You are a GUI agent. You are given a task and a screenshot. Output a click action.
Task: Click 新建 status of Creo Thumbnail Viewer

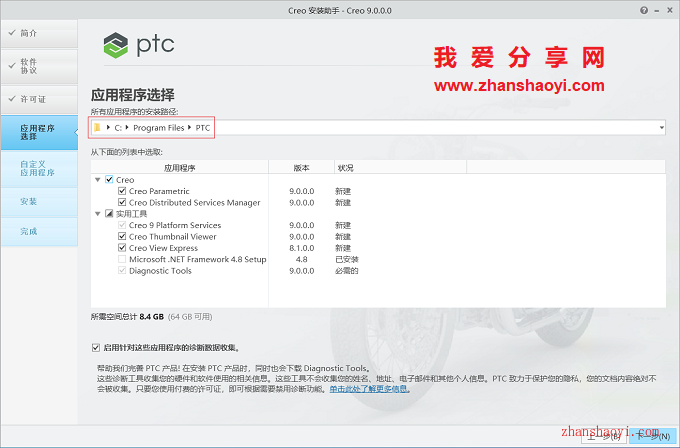point(343,237)
